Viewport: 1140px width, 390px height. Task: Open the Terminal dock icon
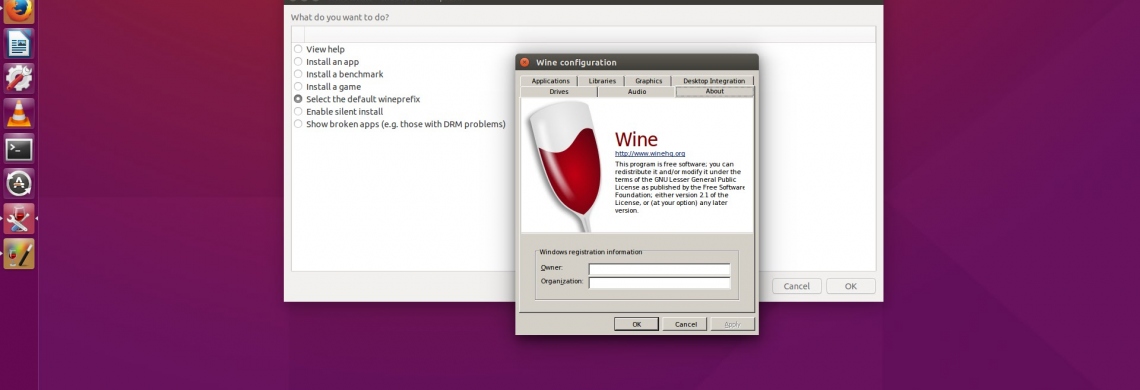tap(19, 148)
